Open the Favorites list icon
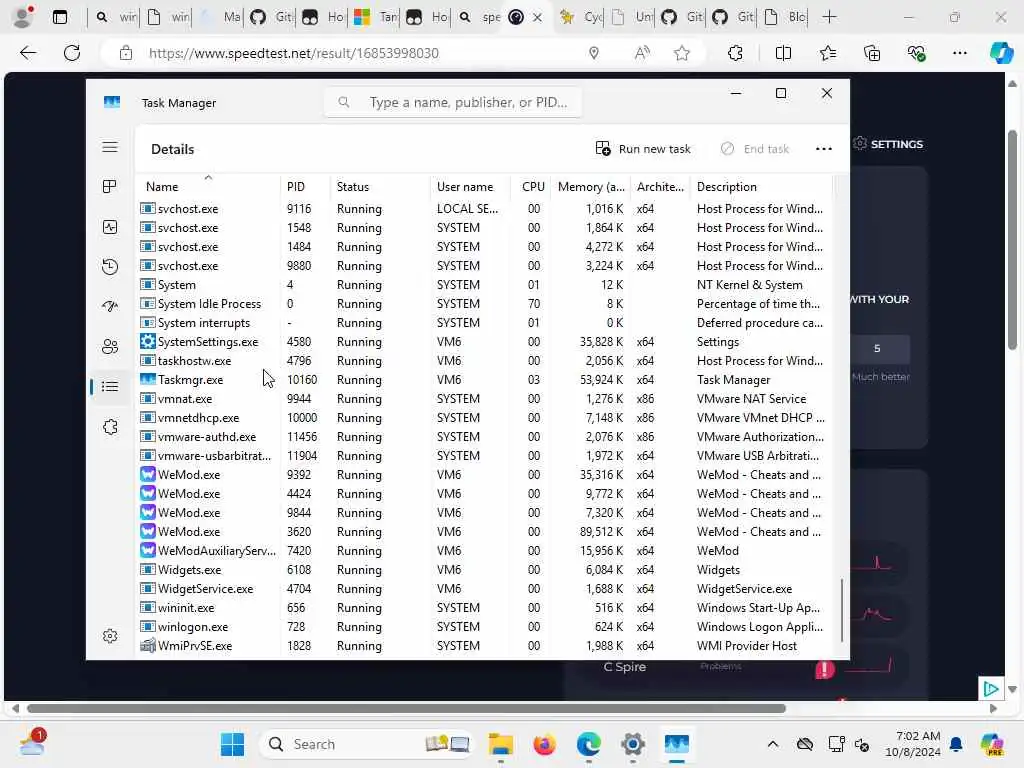1024x768 pixels. 827,53
